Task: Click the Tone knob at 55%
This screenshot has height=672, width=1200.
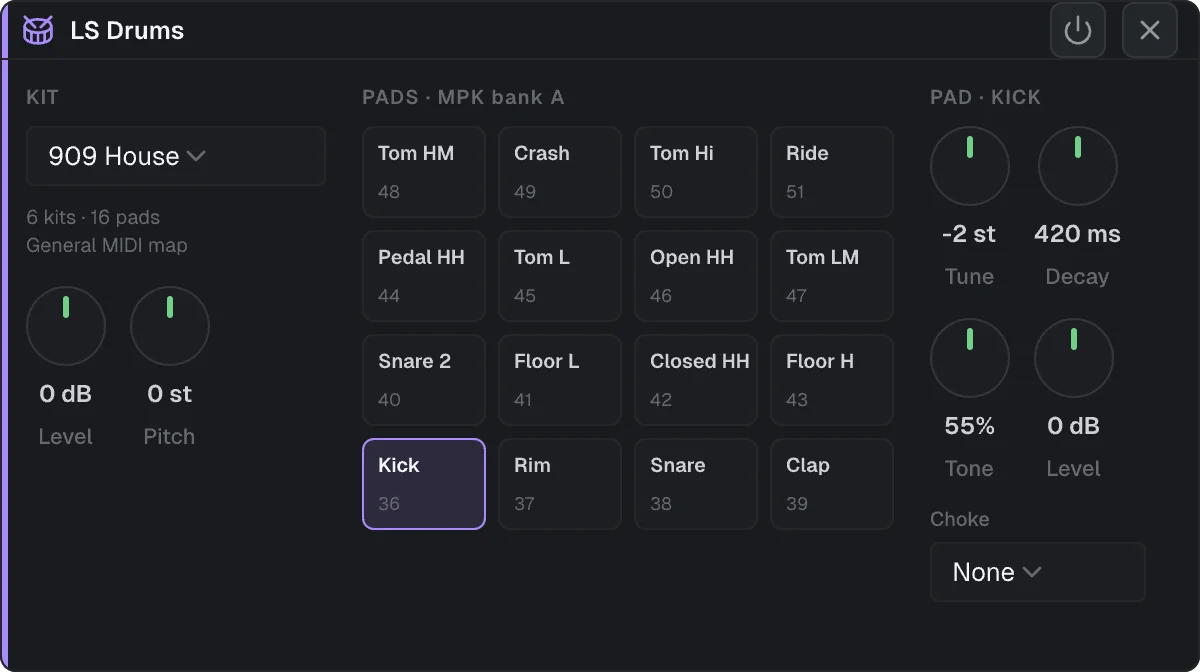Action: (970, 358)
